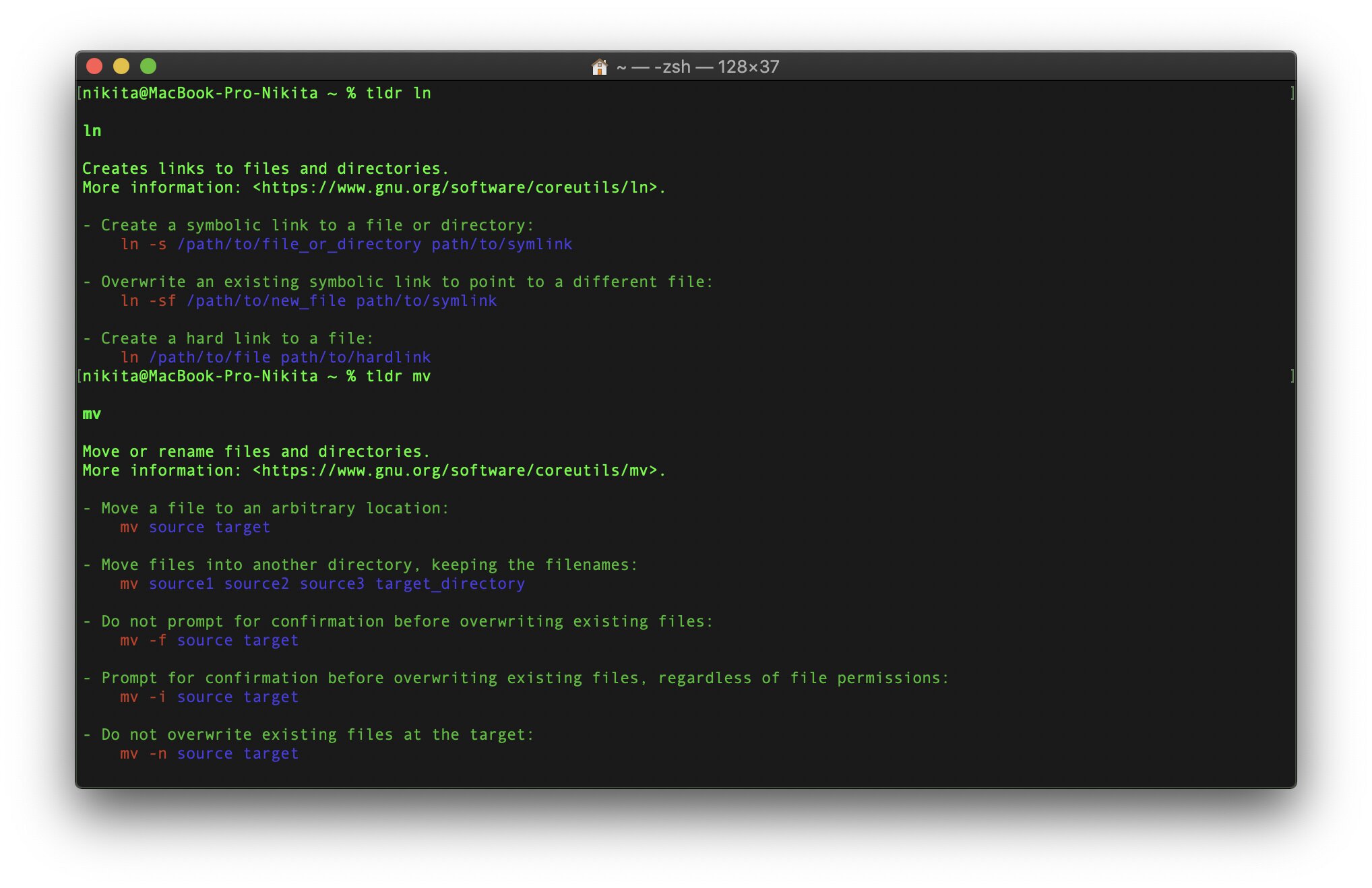
Task: Click the 'tldr ln' command prompt line
Action: coord(256,93)
